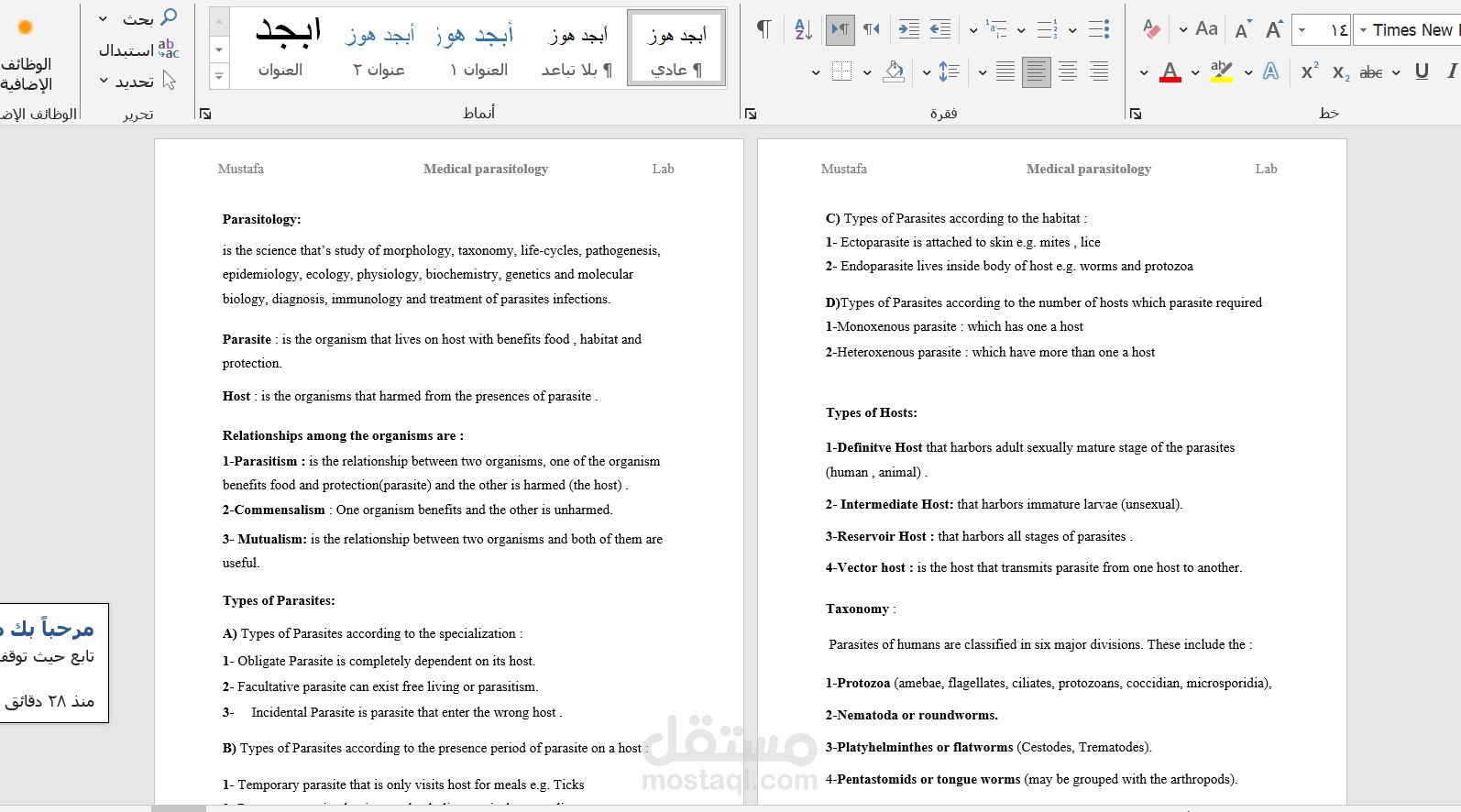
Task: Click the borders icon
Action: coord(841,71)
